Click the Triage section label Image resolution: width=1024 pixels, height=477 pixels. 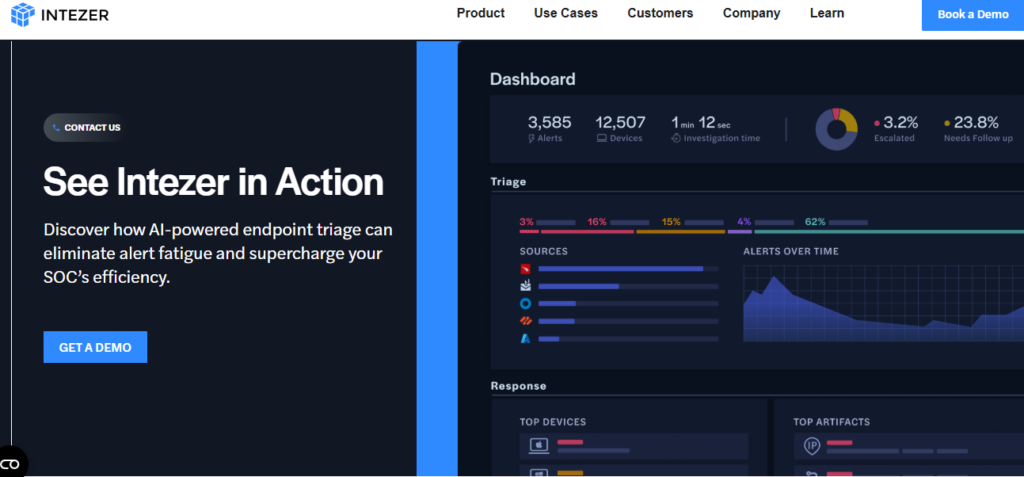[508, 182]
